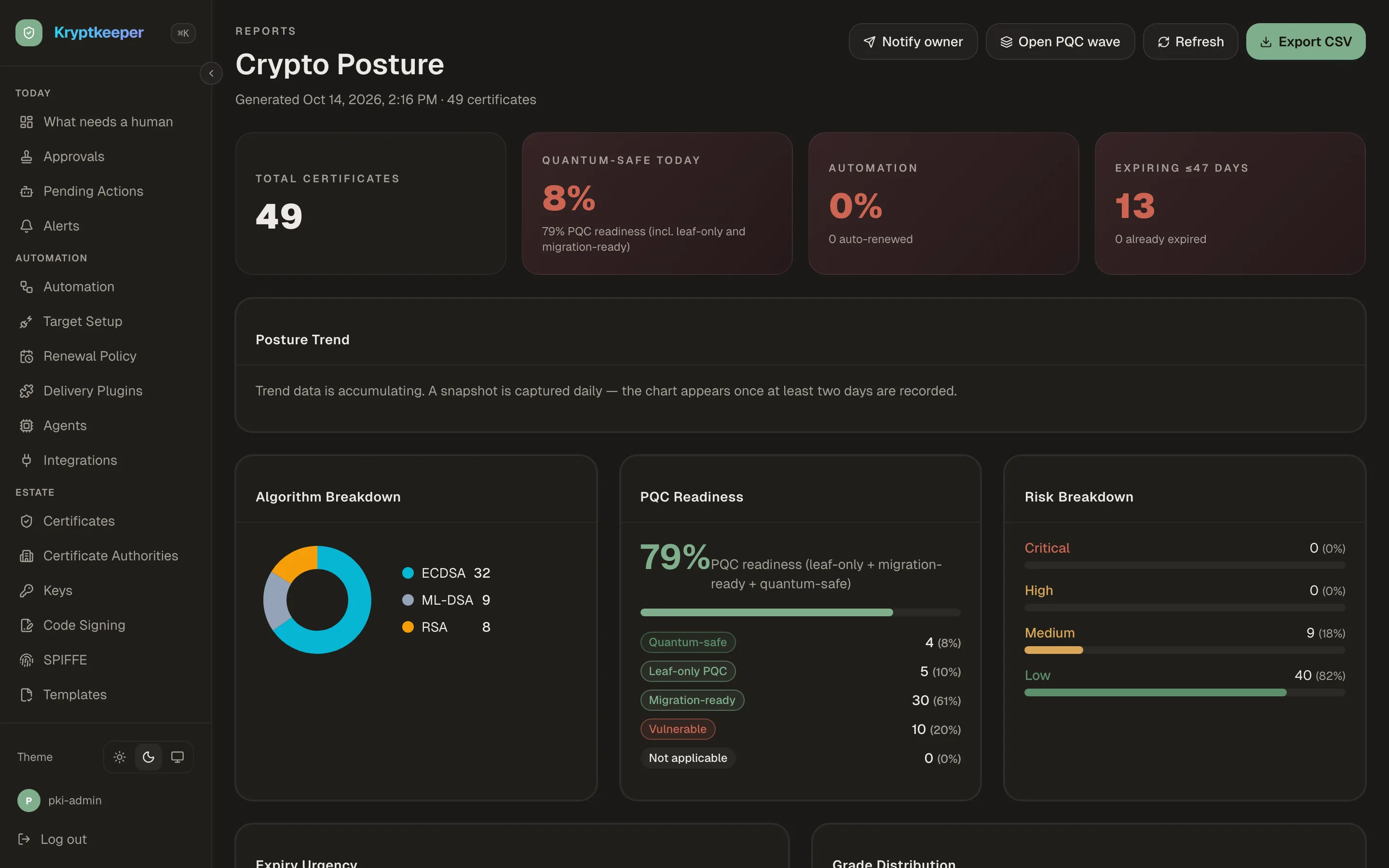Open Keys key icon
This screenshot has height=868, width=1389.
click(27, 591)
